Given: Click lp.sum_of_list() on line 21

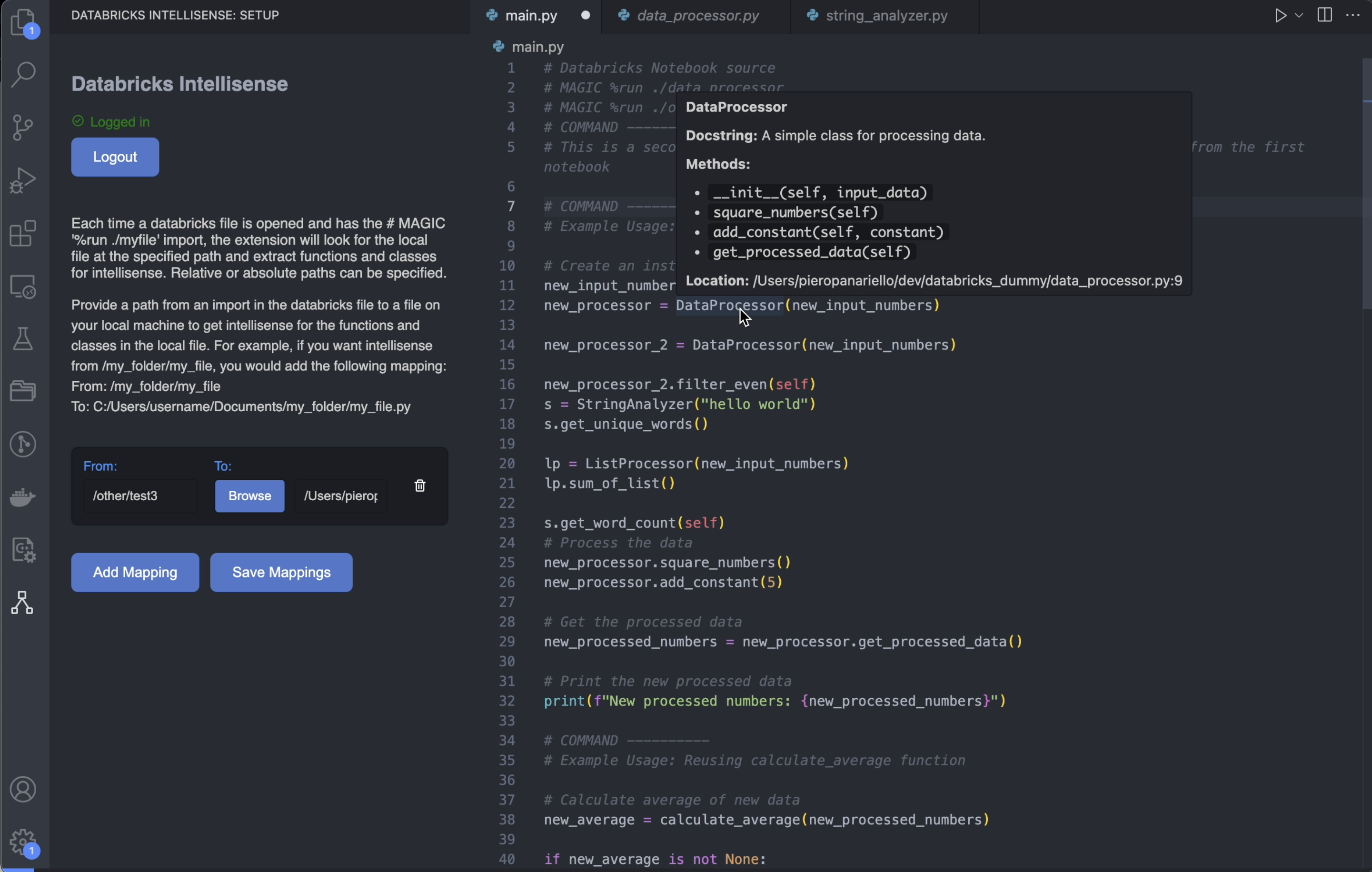Looking at the screenshot, I should (609, 484).
